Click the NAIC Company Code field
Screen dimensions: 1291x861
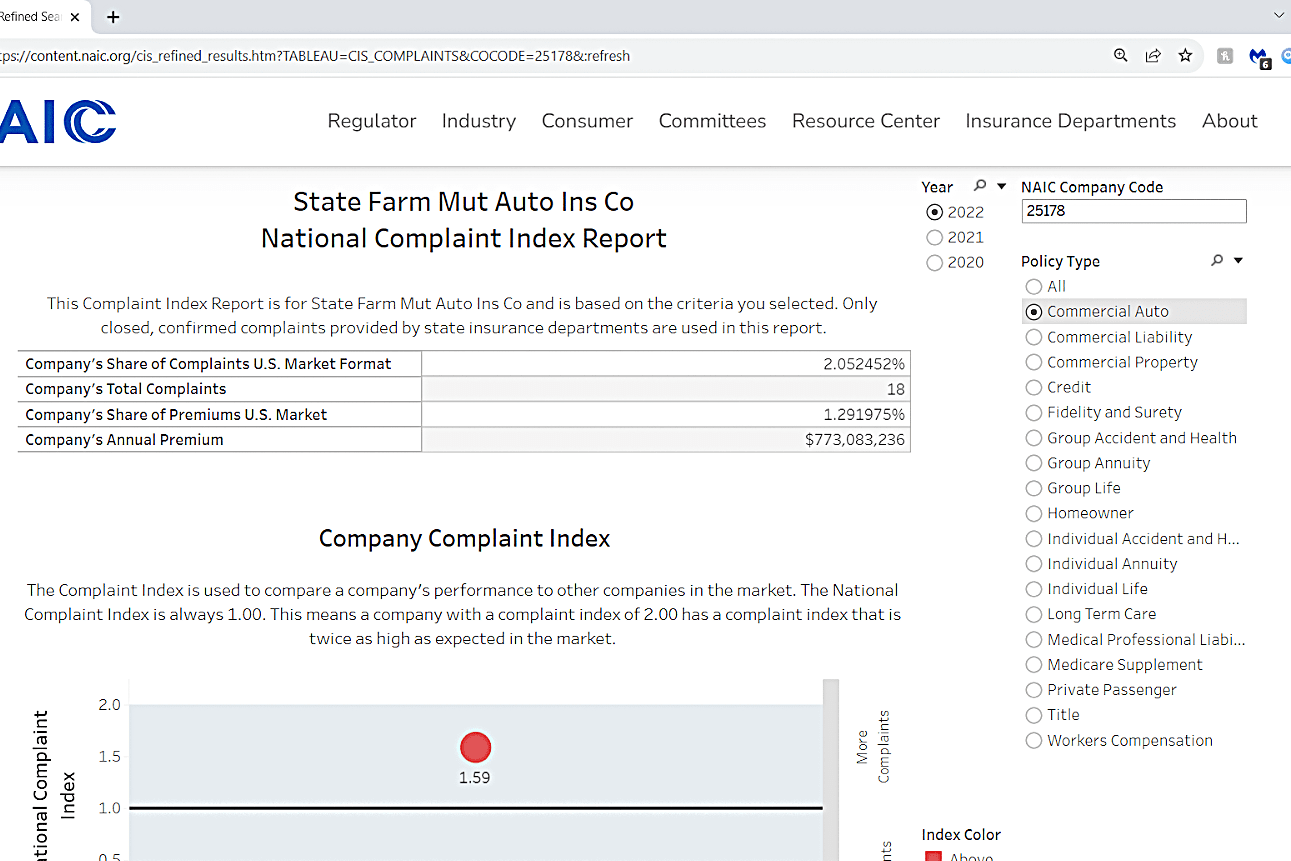[x=1134, y=211]
